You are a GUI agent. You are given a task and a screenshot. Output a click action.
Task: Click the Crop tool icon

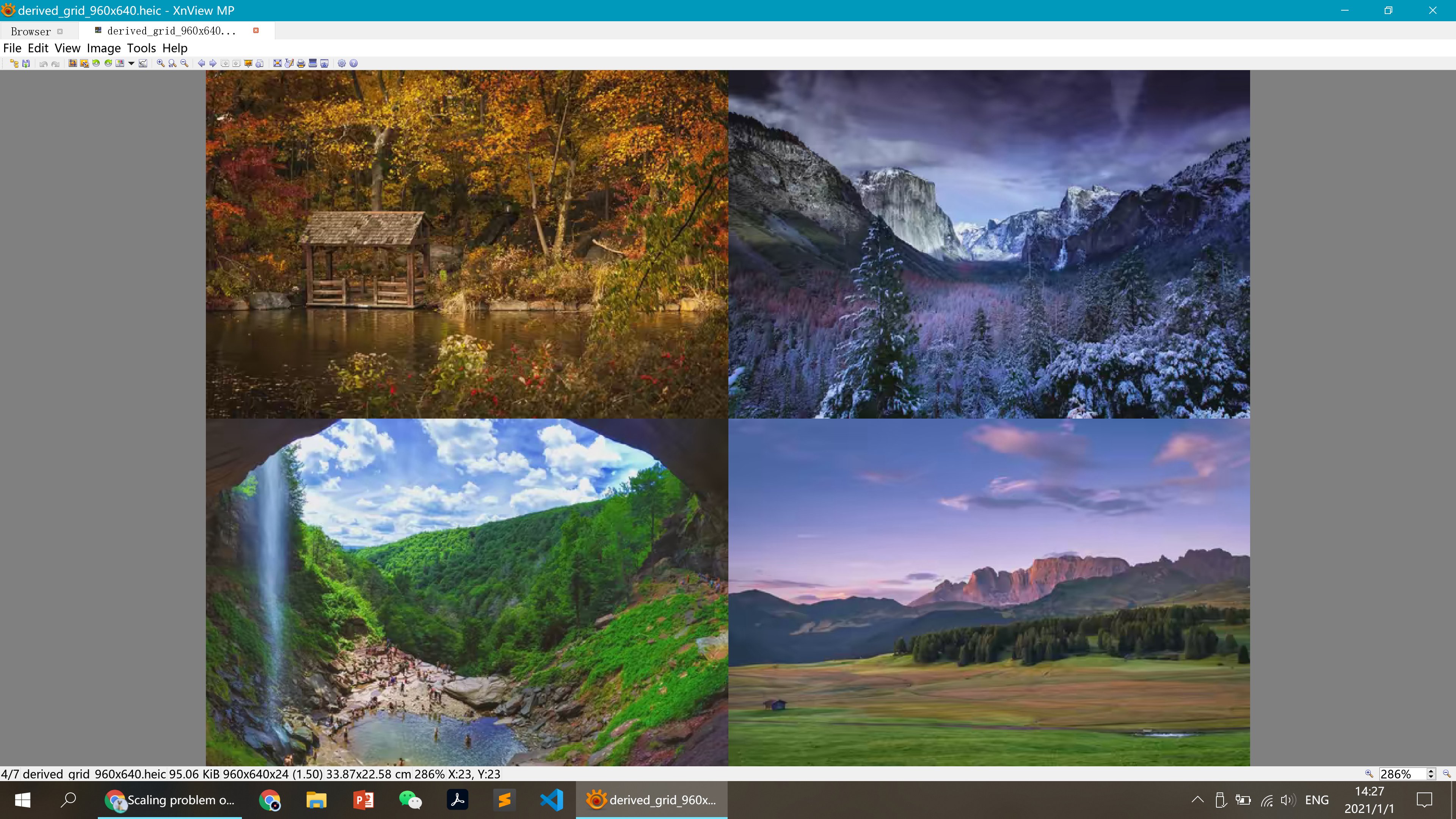72,63
